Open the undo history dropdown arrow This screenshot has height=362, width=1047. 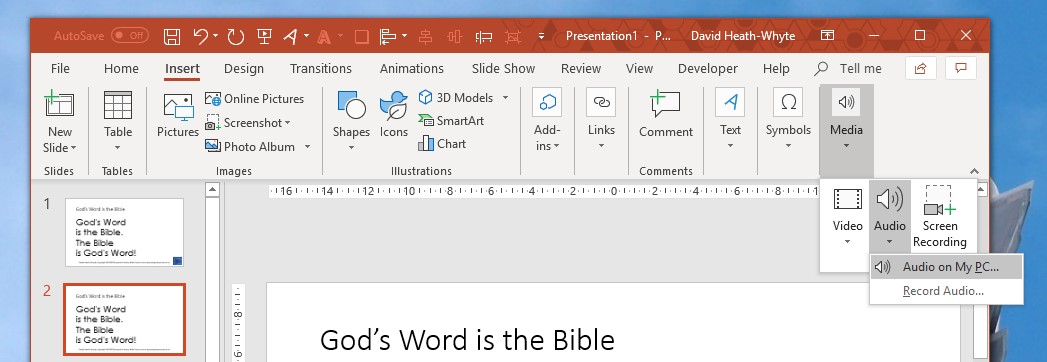[216, 36]
